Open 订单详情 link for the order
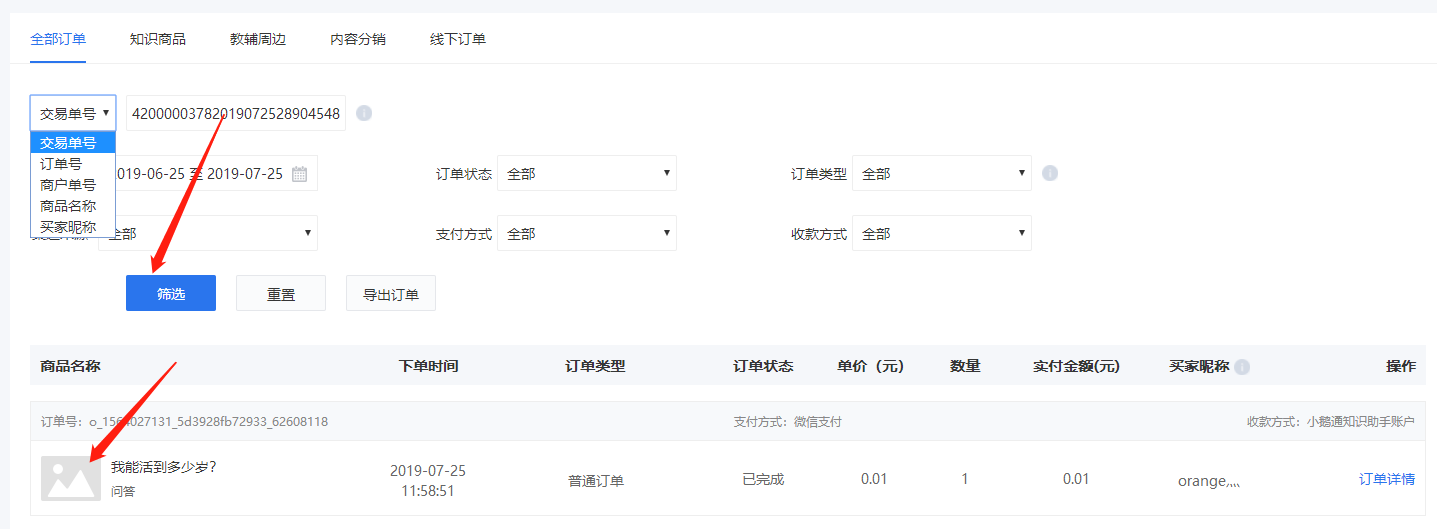This screenshot has height=529, width=1437. pos(1387,479)
